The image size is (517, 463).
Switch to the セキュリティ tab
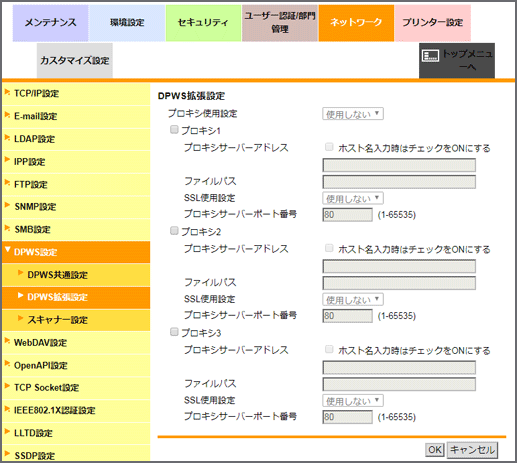click(x=203, y=23)
